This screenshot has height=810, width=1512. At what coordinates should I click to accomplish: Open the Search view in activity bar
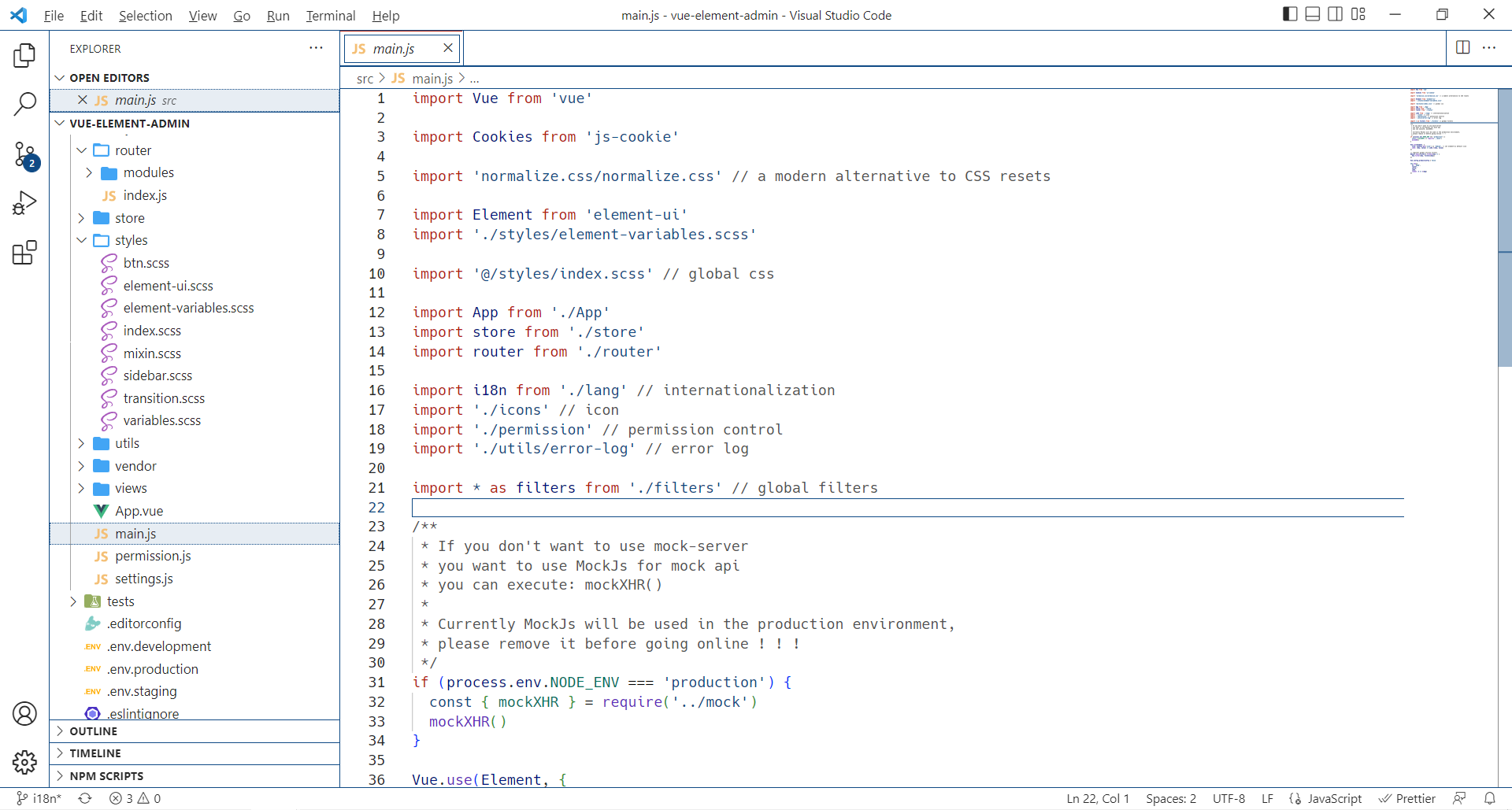pyautogui.click(x=24, y=104)
